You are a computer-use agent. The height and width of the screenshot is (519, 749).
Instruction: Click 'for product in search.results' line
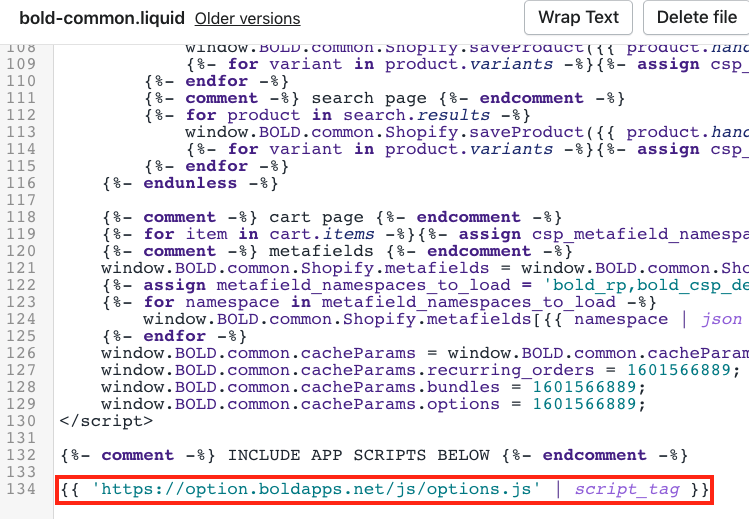point(337,115)
